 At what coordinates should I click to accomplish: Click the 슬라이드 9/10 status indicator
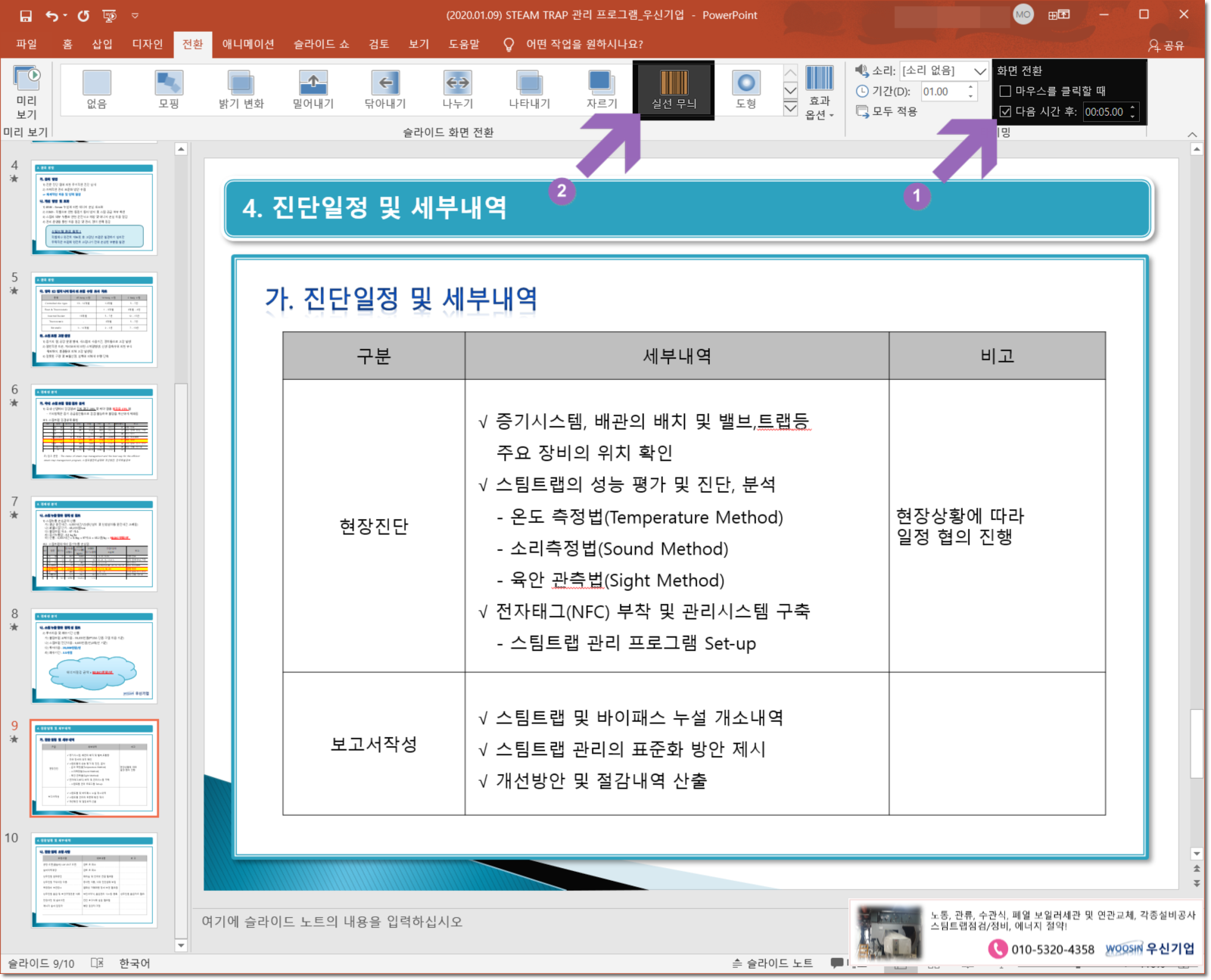41,963
